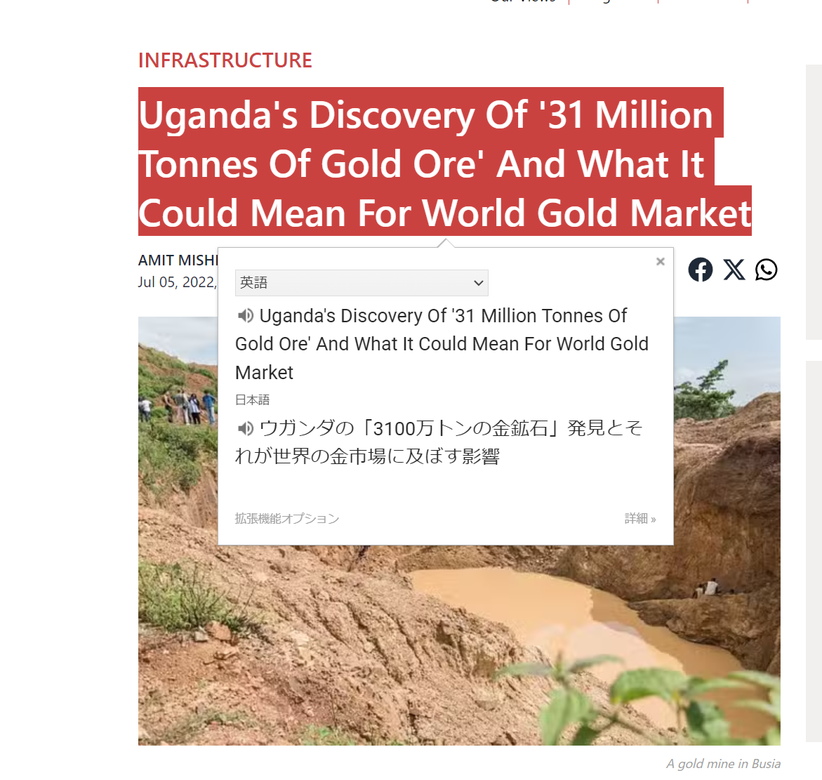
Task: Share article via WhatsApp icon
Action: pyautogui.click(x=766, y=269)
